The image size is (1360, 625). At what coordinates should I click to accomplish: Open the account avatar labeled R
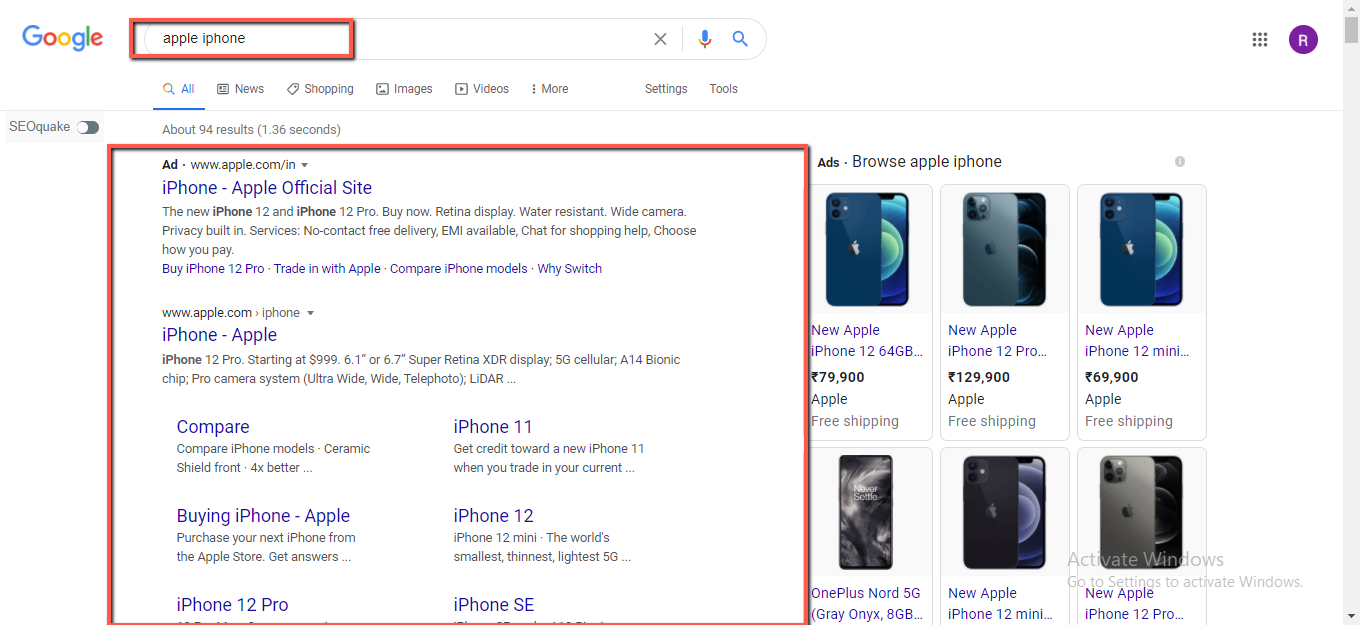(1303, 39)
